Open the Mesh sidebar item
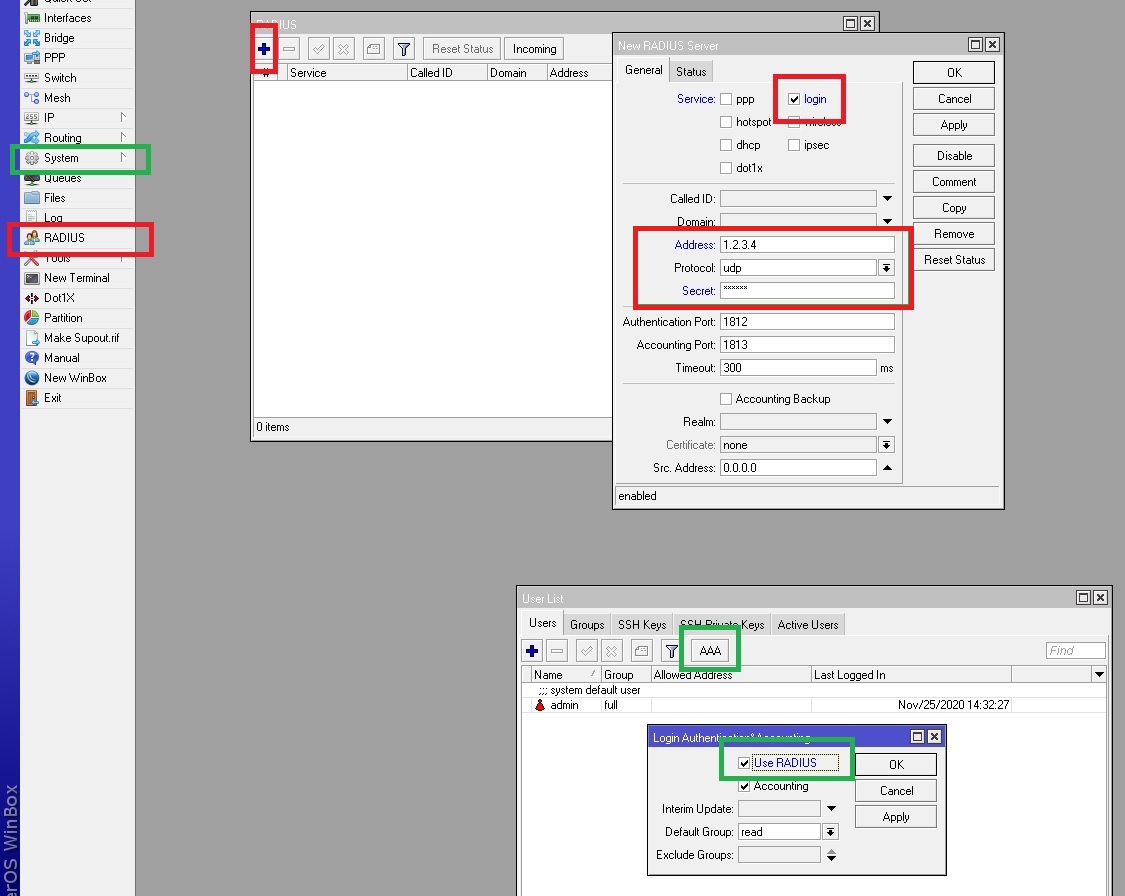This screenshot has height=896, width=1125. coord(77,98)
